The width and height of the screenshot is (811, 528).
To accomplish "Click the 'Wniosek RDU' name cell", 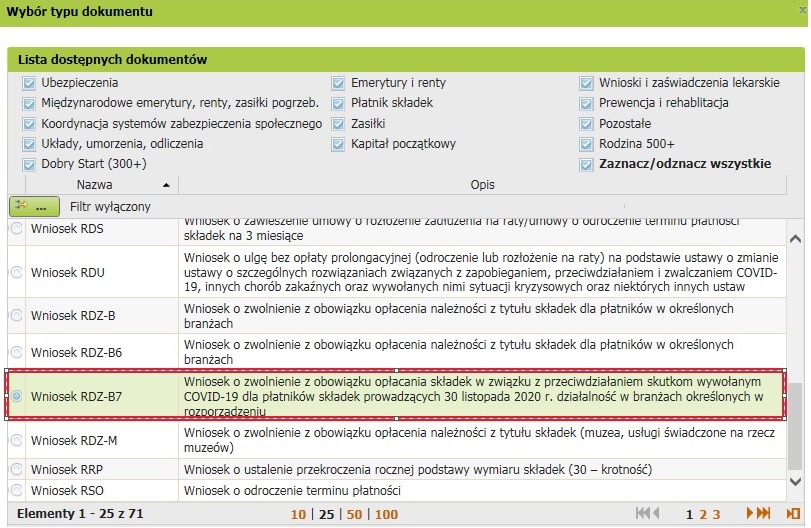I will [x=102, y=272].
